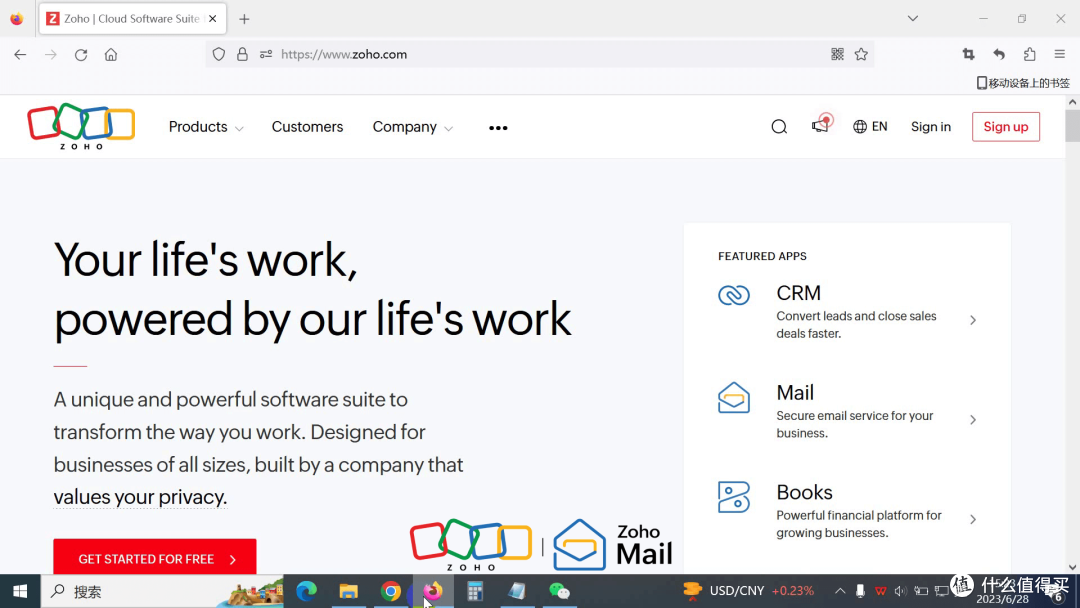Open the three-dot more menu
1080x608 pixels.
click(498, 128)
